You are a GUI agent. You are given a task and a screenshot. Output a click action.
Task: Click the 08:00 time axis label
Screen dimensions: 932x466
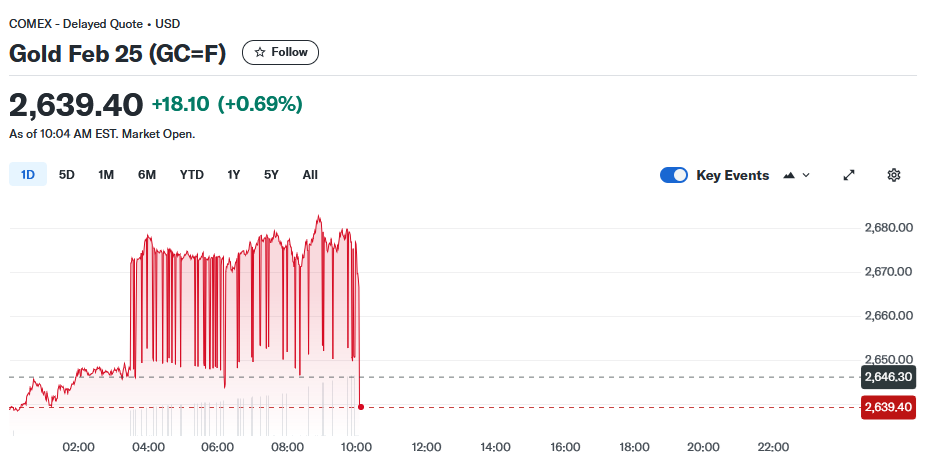[288, 447]
